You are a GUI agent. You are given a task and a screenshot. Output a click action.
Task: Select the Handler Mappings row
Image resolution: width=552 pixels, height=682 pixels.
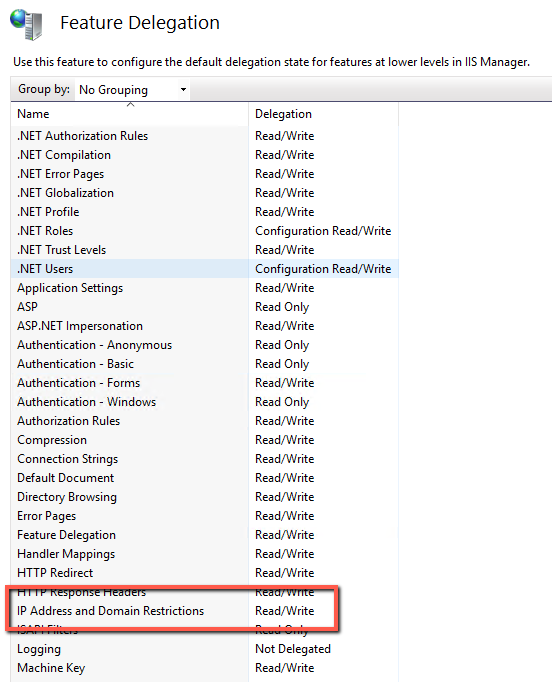[x=204, y=554]
